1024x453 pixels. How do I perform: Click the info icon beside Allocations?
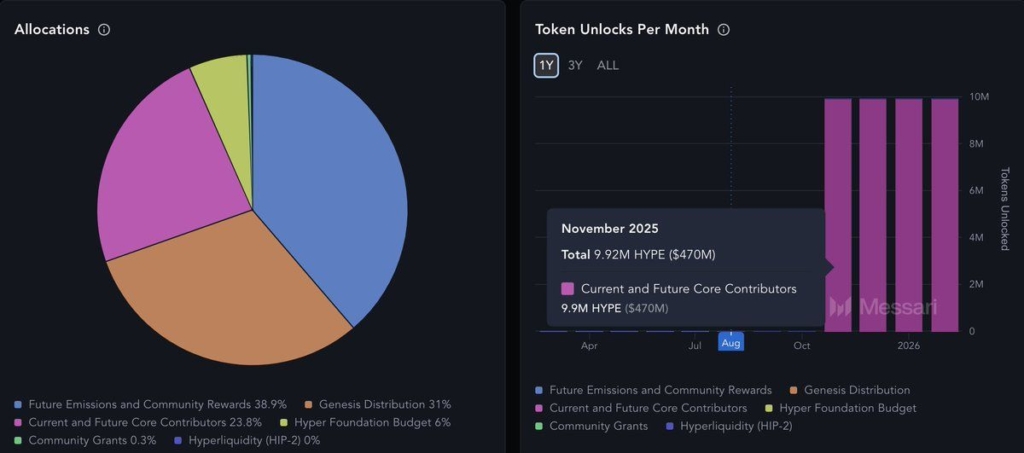point(104,30)
